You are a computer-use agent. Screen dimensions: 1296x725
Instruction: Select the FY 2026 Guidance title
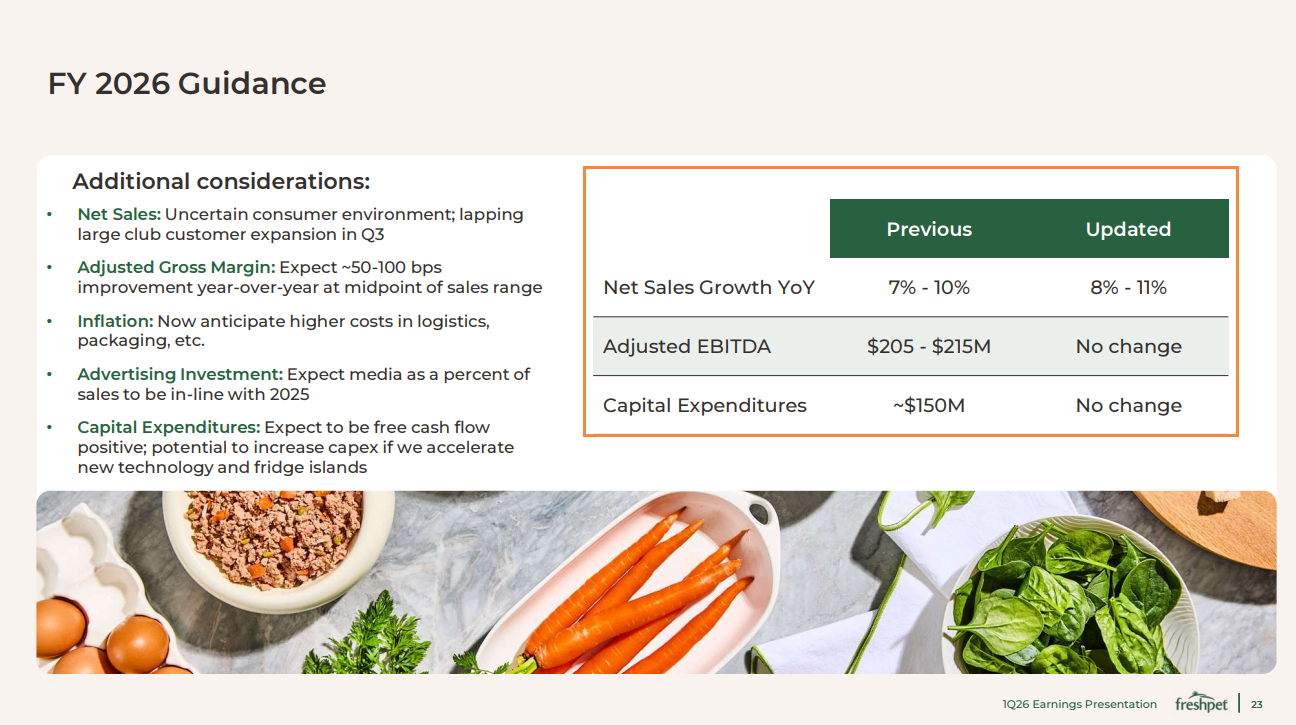click(x=187, y=83)
